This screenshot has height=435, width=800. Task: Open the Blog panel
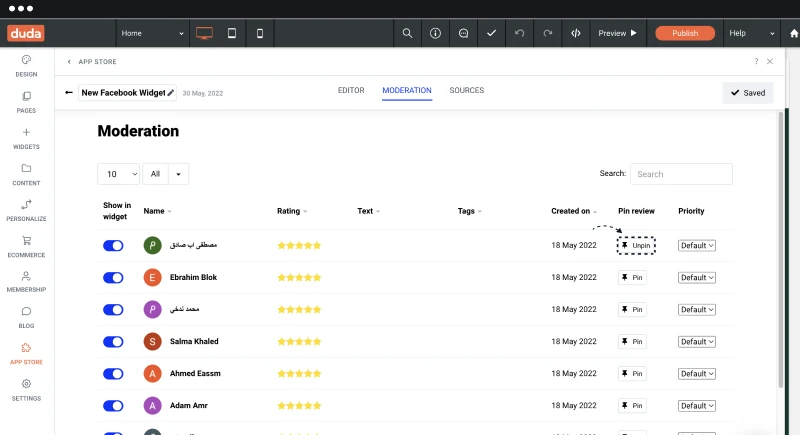pos(26,318)
